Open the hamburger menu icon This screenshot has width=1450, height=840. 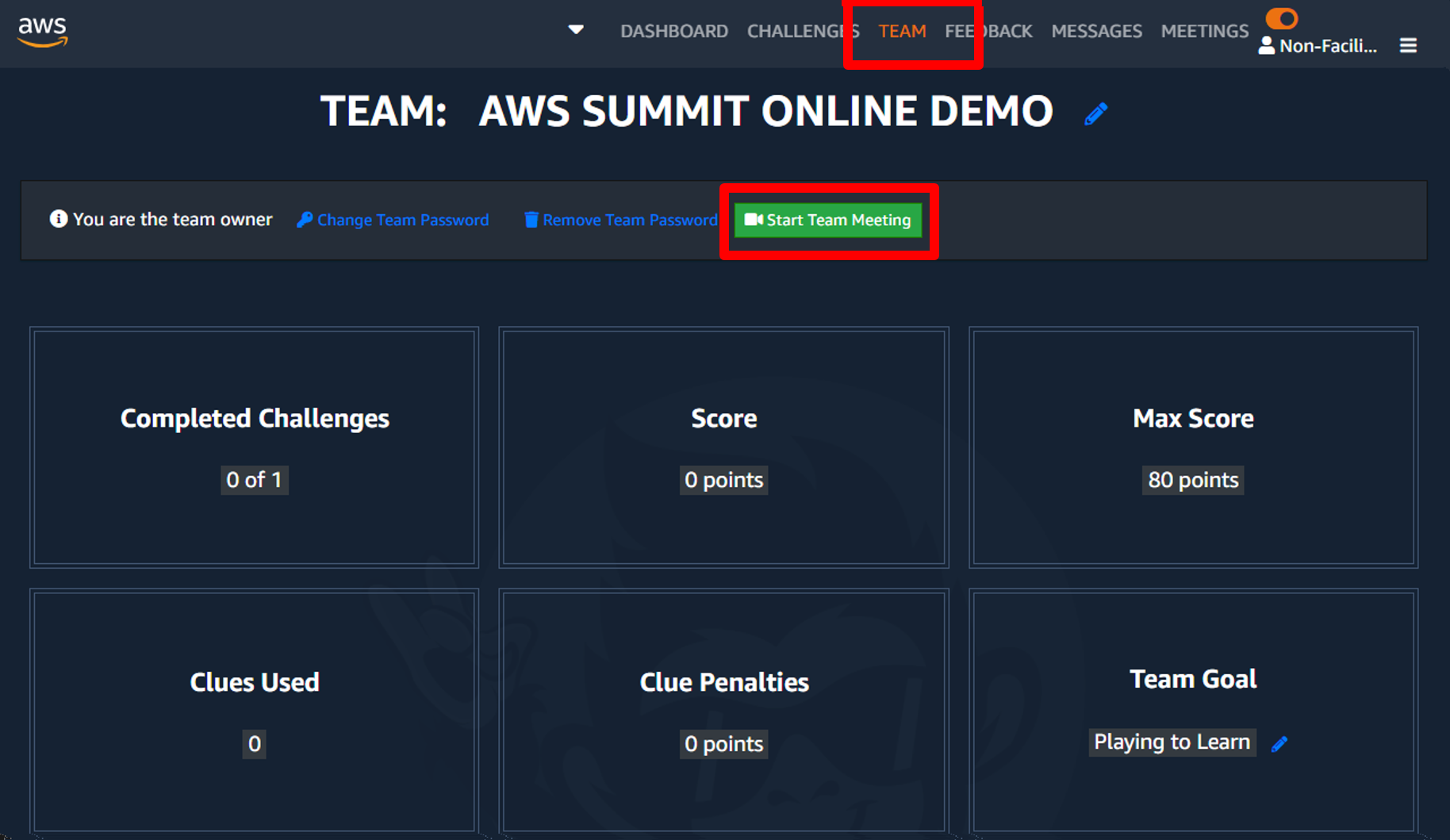coord(1408,46)
